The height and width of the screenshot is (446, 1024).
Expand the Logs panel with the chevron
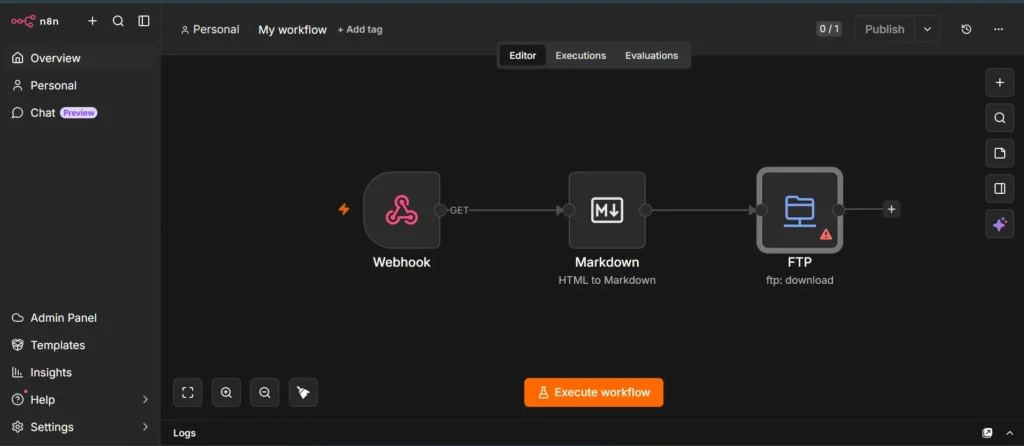(x=1010, y=433)
